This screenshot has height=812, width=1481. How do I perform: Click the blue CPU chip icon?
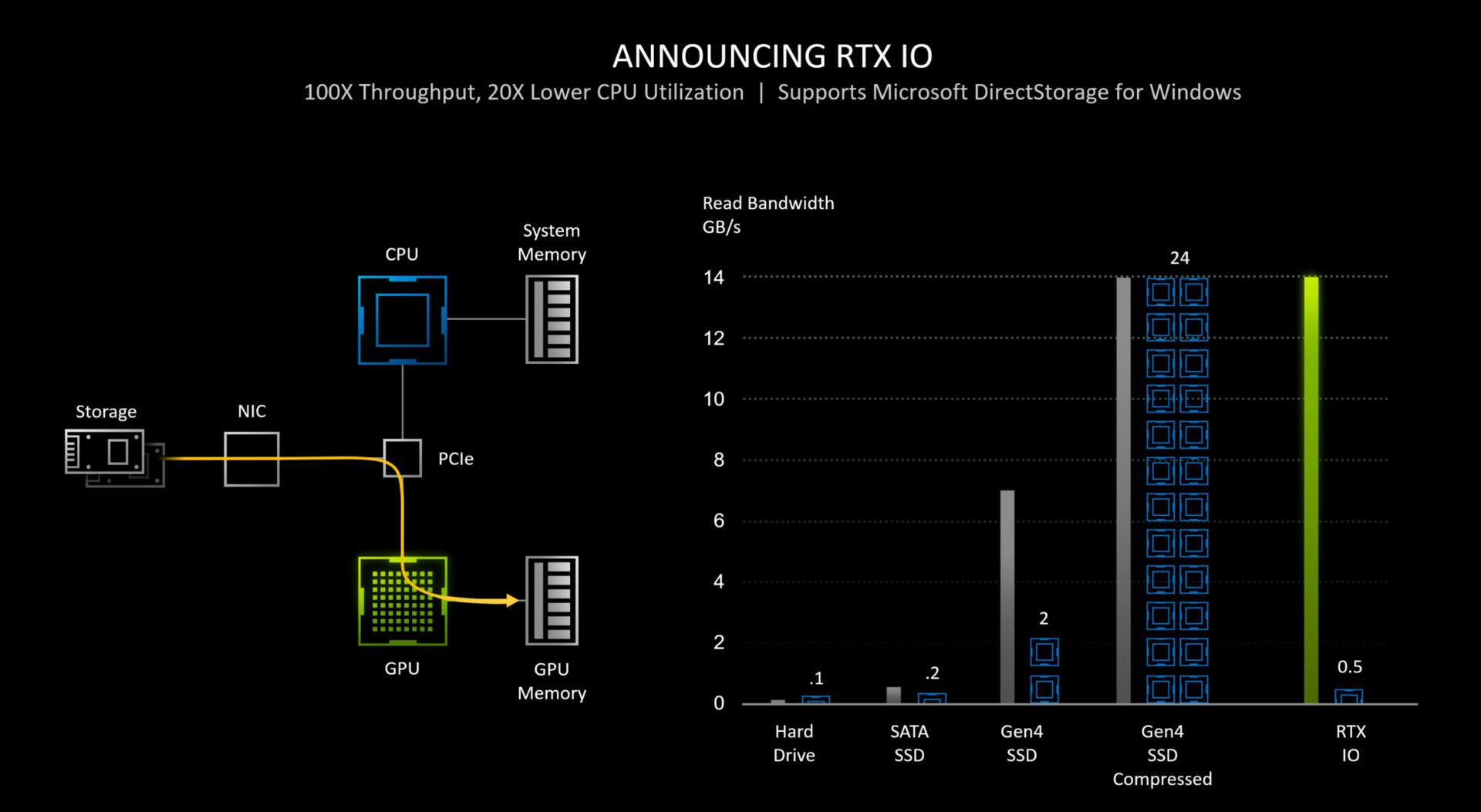(x=402, y=320)
